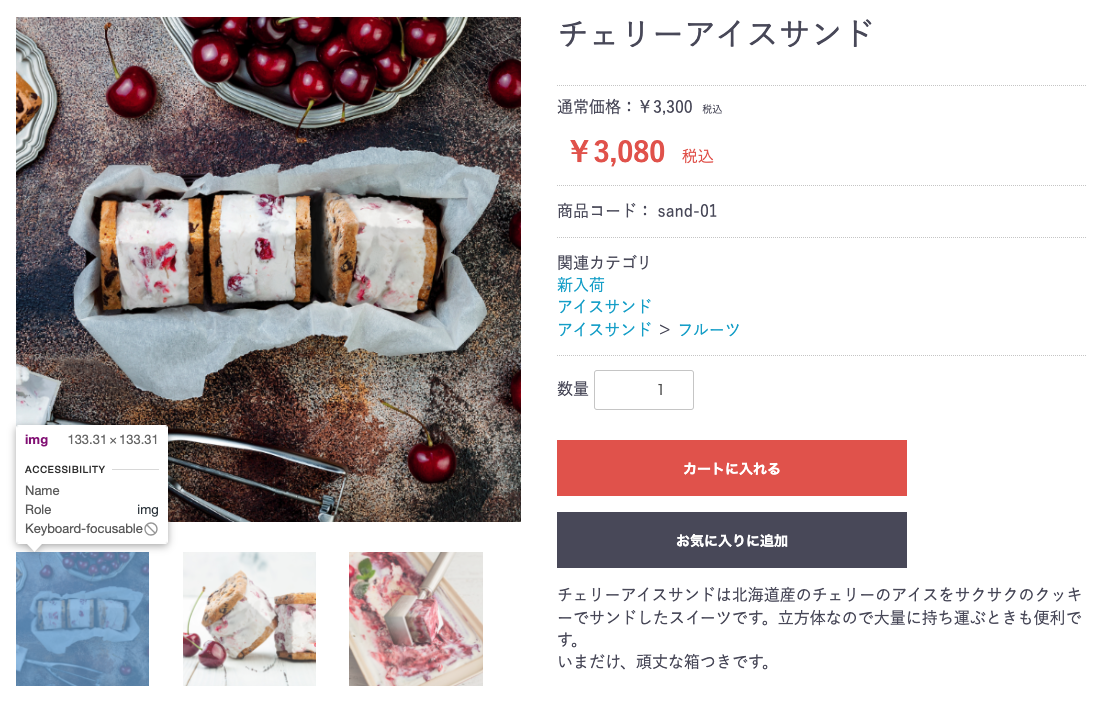Click the red ￥3,080 sale price
The image size is (1101, 713).
click(616, 152)
